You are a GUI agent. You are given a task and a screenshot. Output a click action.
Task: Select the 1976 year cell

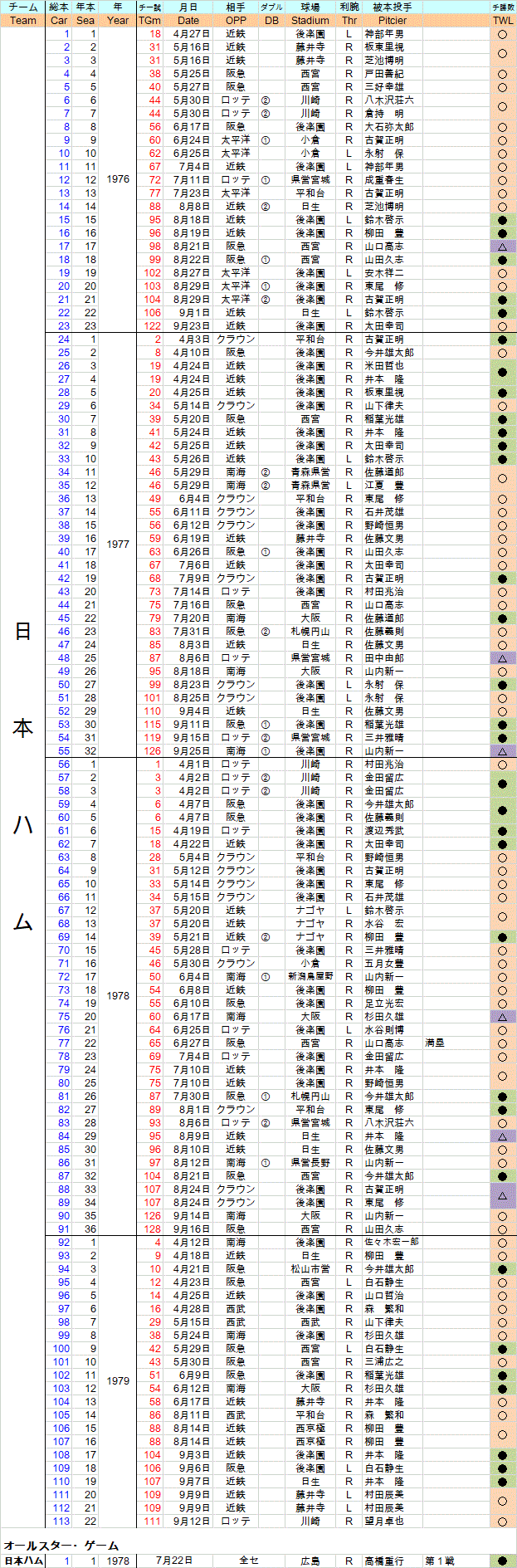pyautogui.click(x=118, y=179)
